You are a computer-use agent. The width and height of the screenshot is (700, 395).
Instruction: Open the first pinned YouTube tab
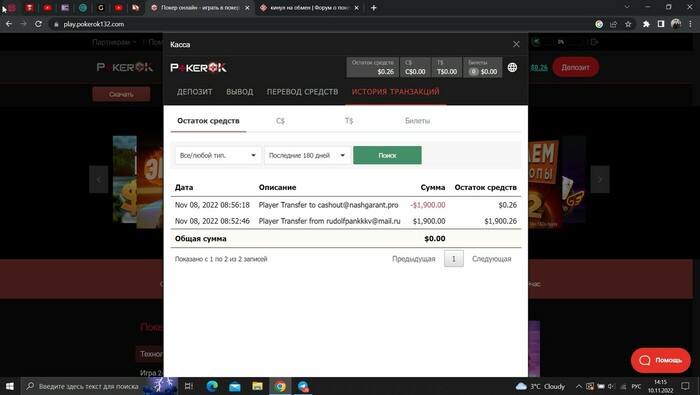click(47, 8)
